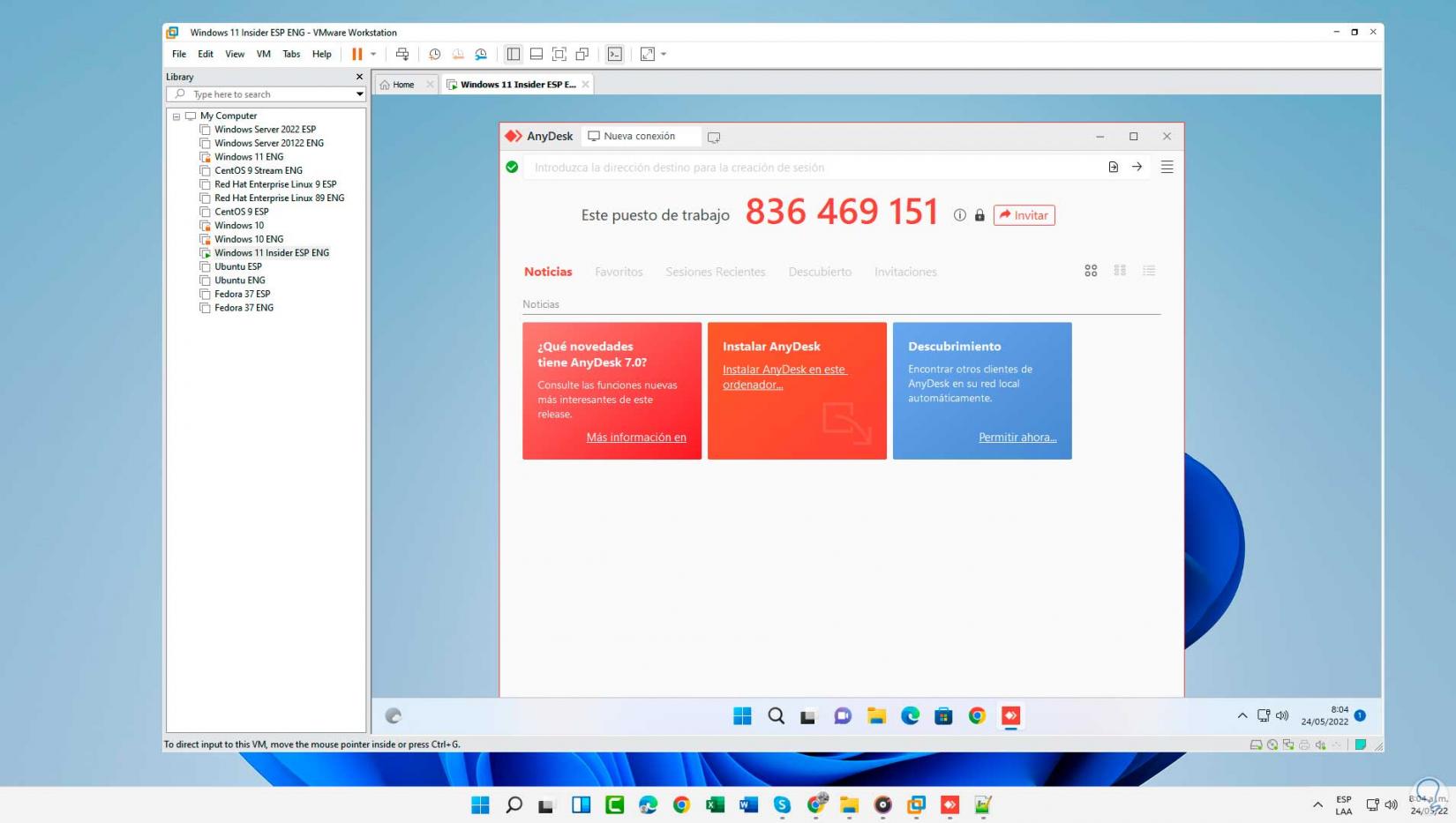Open the Invitaciones tab in AnyDesk

905,272
